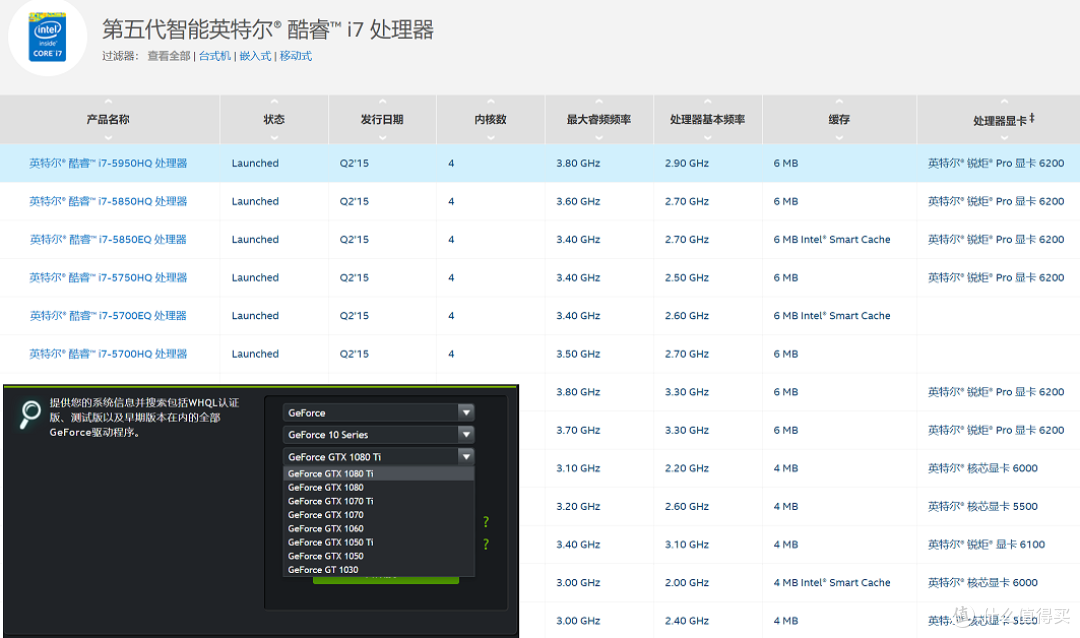The height and width of the screenshot is (638, 1080).
Task: Click the down arrow below the 缓存 header
Action: point(839,137)
